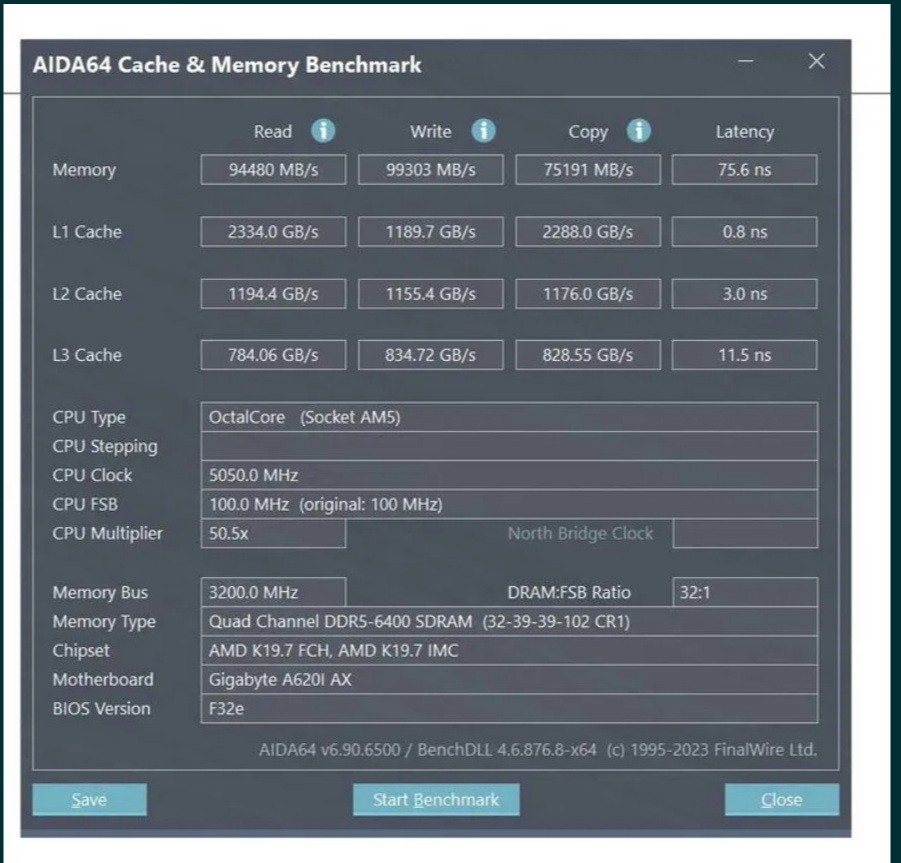Image resolution: width=901 pixels, height=863 pixels.
Task: Click the info icon next to Write
Action: pos(483,130)
